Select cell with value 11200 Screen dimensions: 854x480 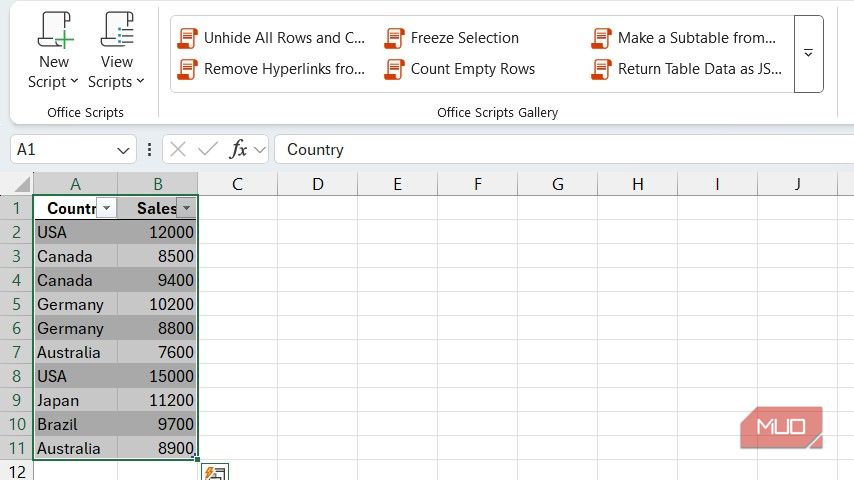(x=157, y=400)
